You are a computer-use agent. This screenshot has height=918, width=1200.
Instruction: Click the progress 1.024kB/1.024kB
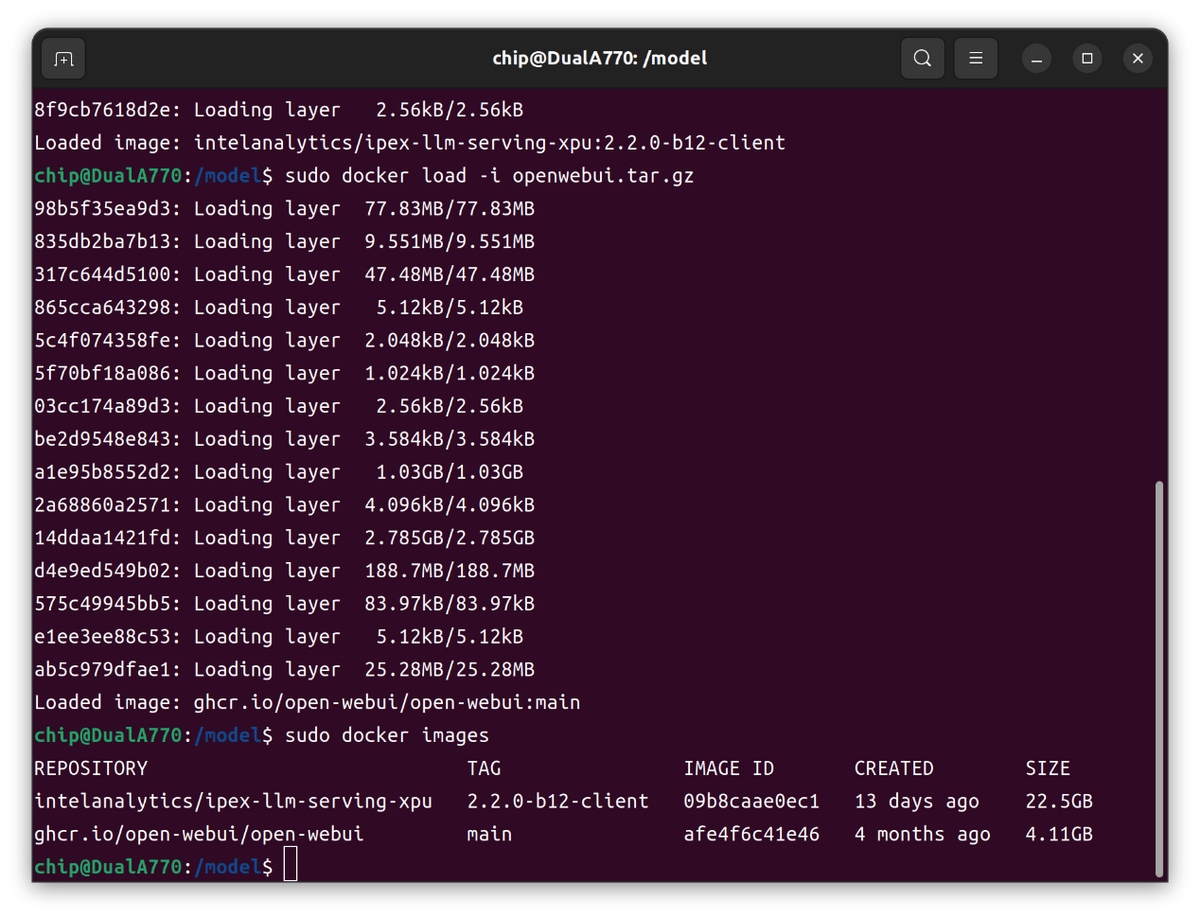tap(450, 374)
